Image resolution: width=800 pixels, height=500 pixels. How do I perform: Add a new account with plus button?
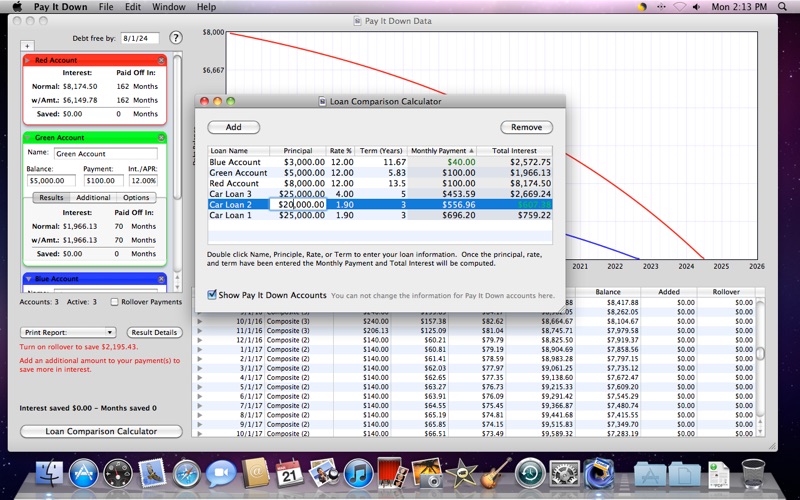coord(27,46)
